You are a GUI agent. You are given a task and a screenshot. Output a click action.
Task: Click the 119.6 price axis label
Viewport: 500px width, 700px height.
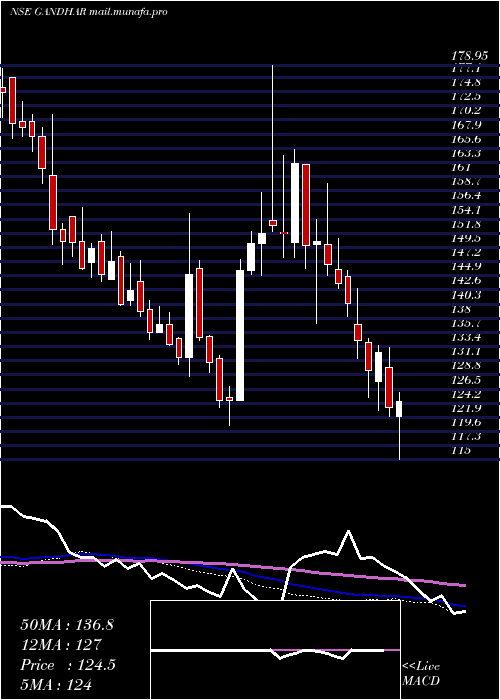click(466, 423)
